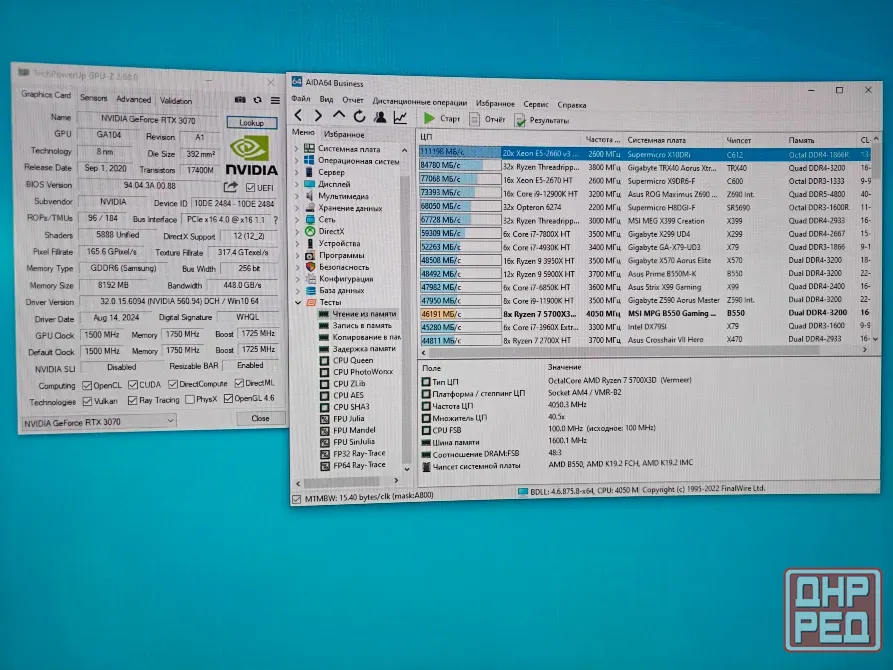Click the Bus Interface question mark
893x670 pixels.
coord(276,219)
